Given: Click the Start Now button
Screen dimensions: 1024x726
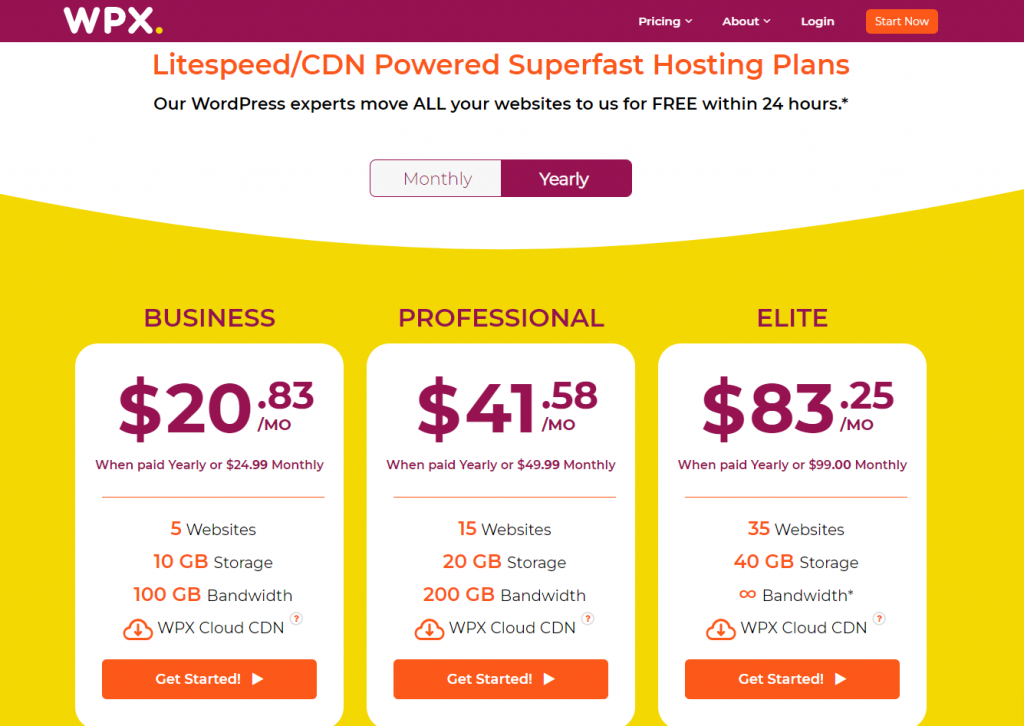Looking at the screenshot, I should tap(901, 20).
